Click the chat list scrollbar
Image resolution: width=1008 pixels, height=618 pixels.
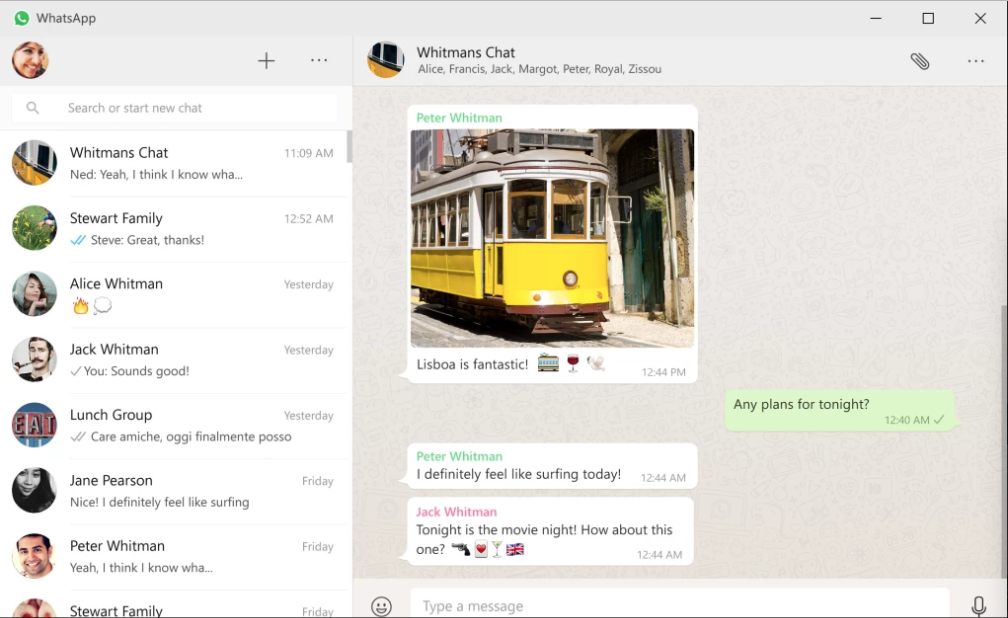(349, 147)
